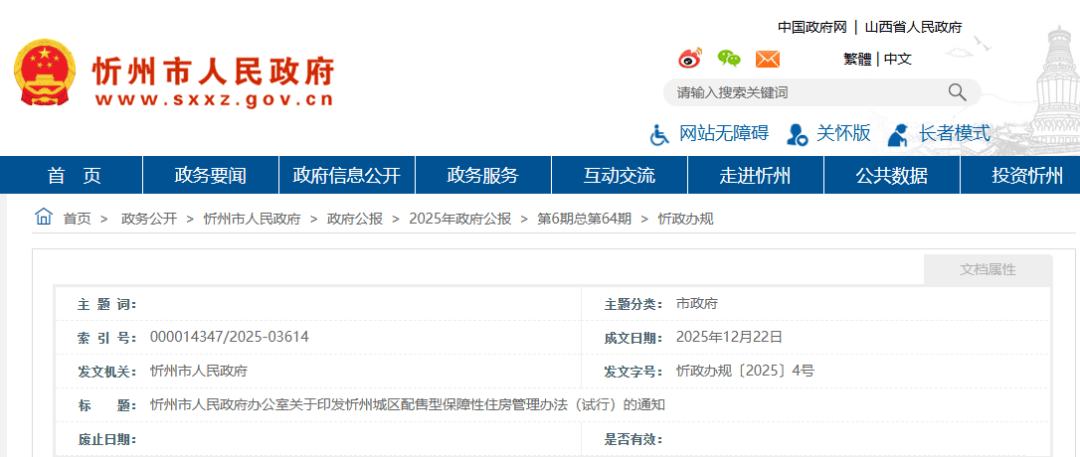Go to 互动交流 section
The width and height of the screenshot is (1080, 457).
(x=619, y=176)
